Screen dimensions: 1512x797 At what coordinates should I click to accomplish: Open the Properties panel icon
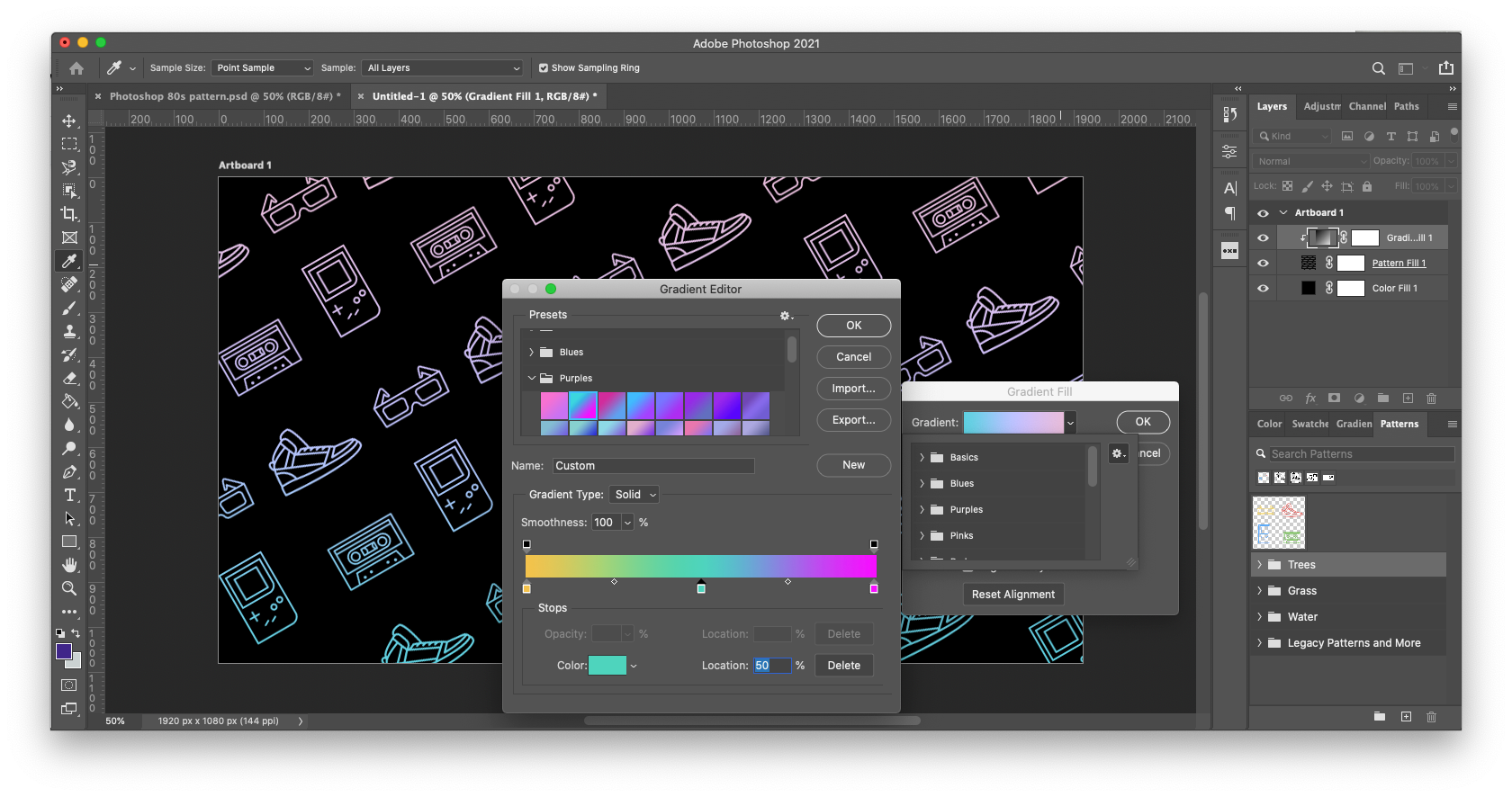click(1229, 152)
